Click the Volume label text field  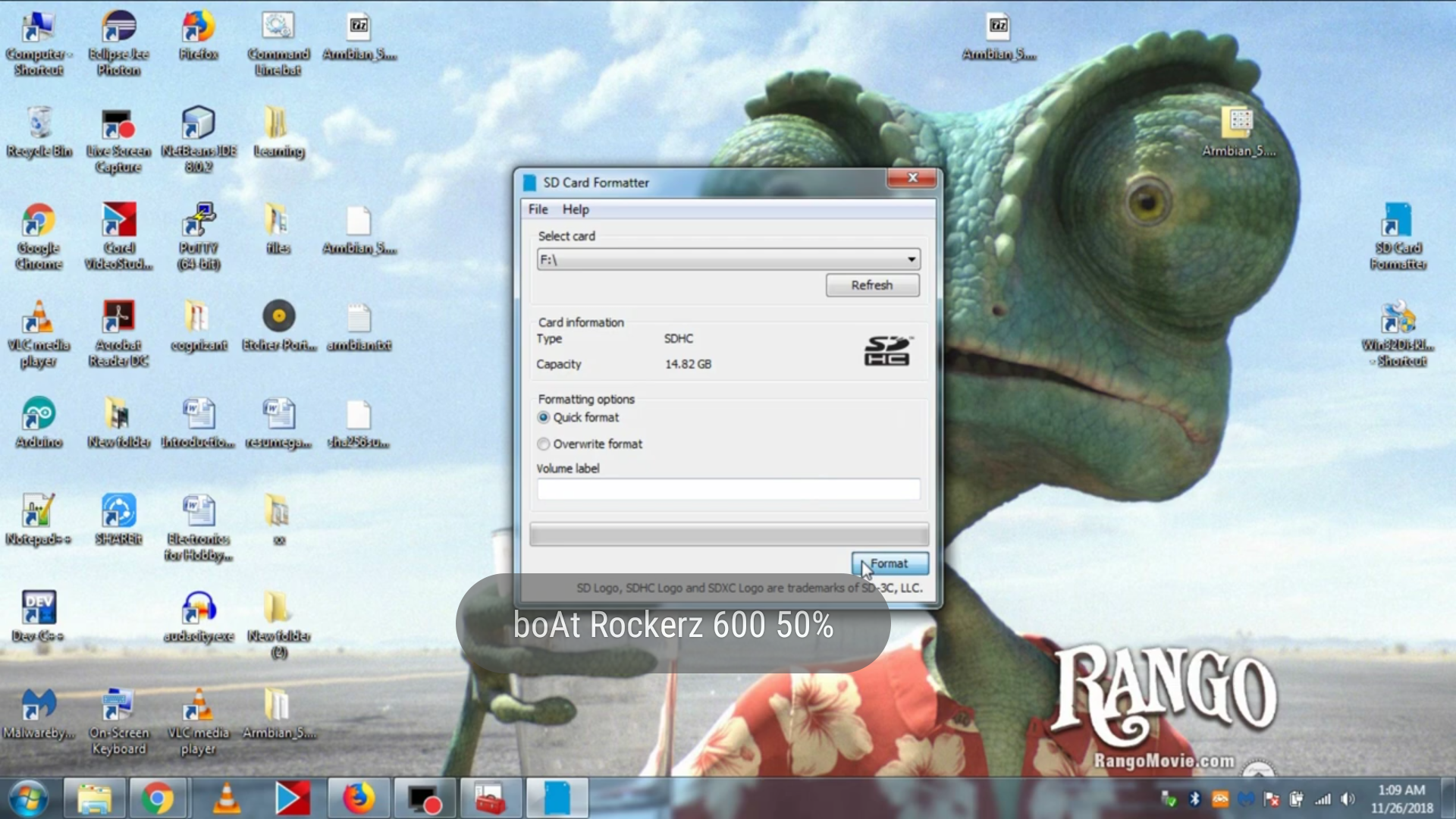pos(728,490)
